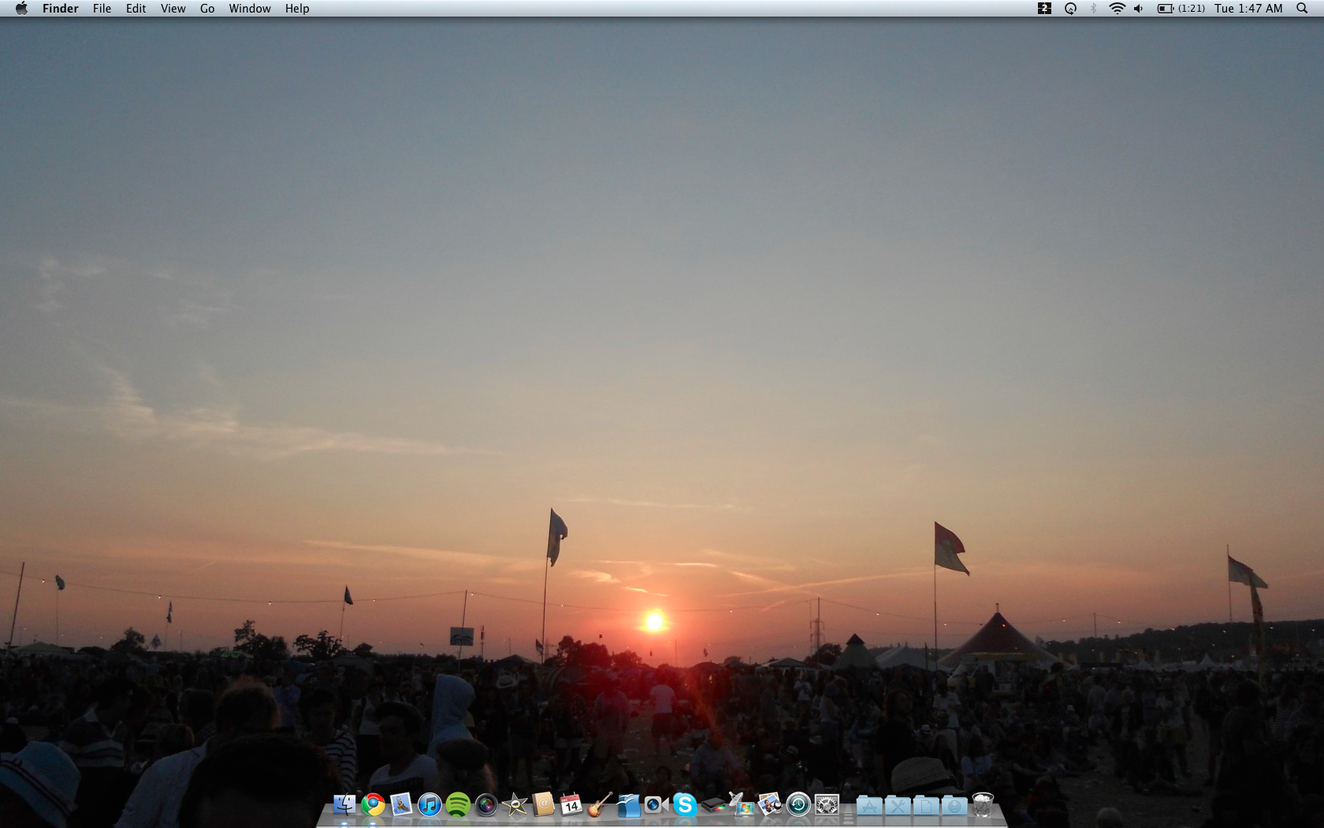Open the Finder menu
Image resolution: width=1324 pixels, height=828 pixels.
coord(60,8)
